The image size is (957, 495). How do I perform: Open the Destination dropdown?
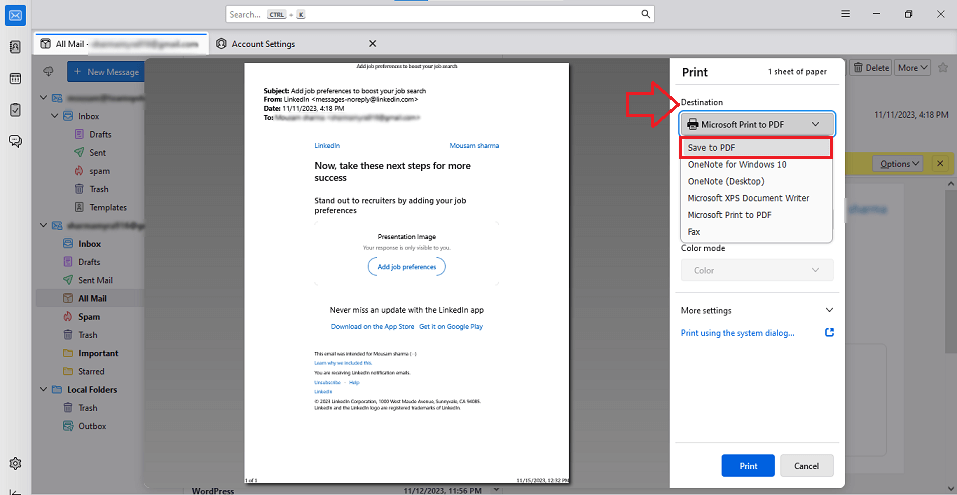[757, 125]
